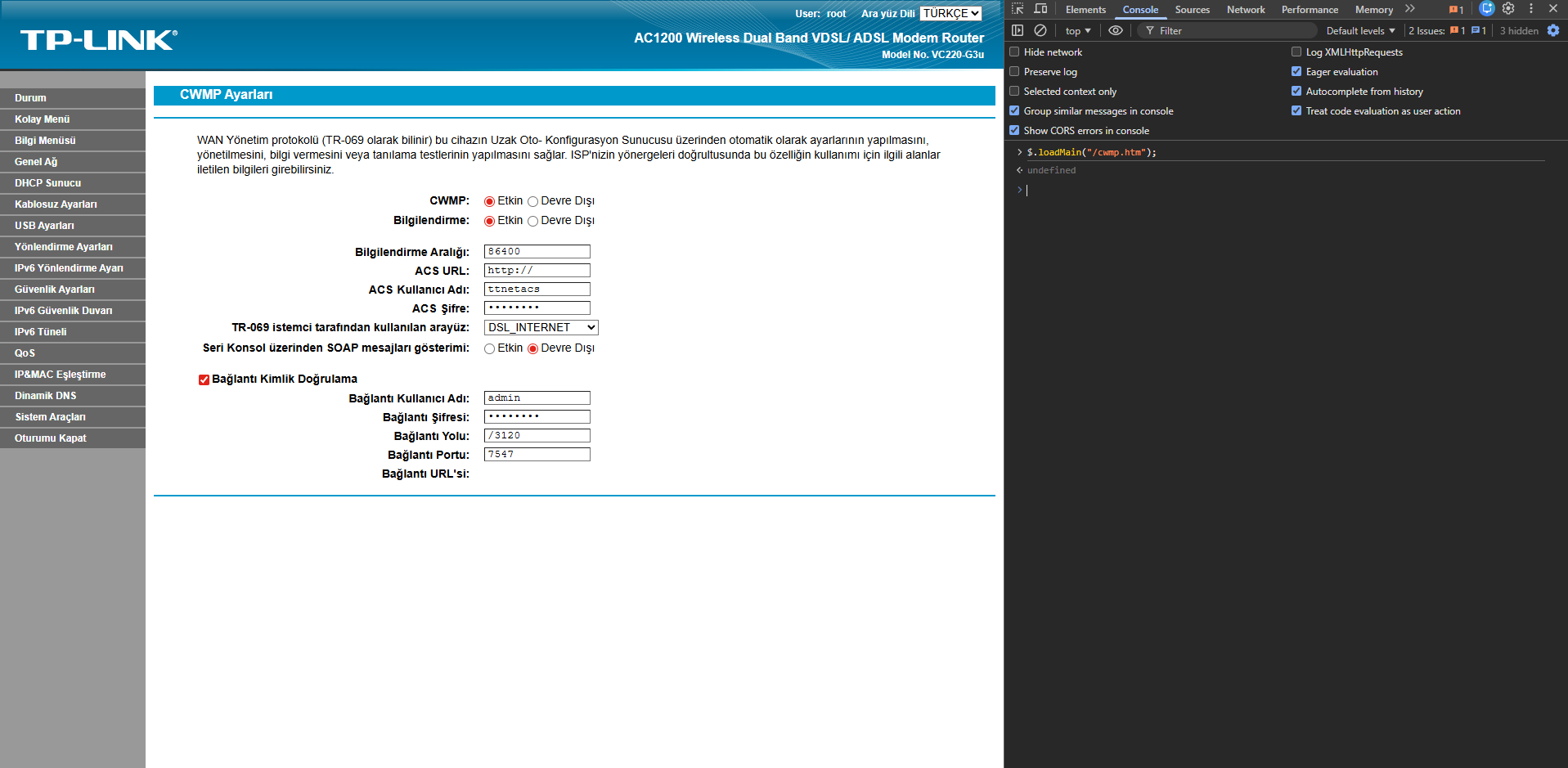Viewport: 1568px width, 768px height.
Task: Open the DSL_INTERNET interface dropdown
Action: click(541, 327)
